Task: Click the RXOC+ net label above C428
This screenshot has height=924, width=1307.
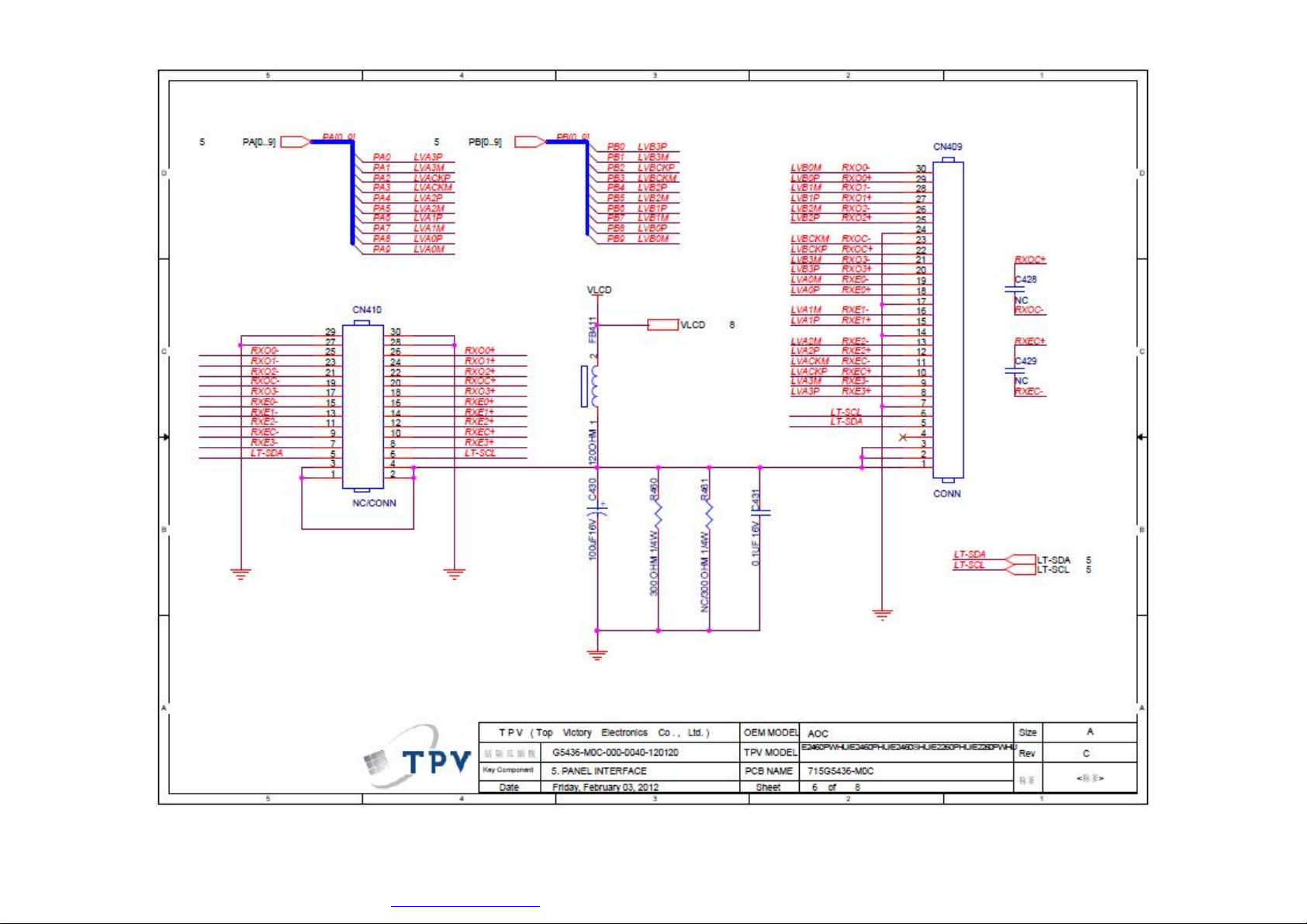Action: (1030, 260)
